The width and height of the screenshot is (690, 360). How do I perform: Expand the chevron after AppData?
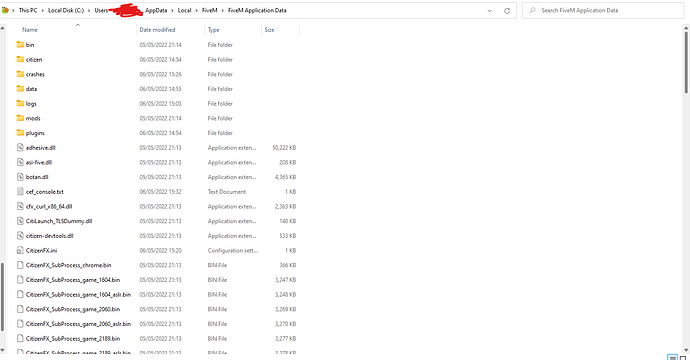click(172, 11)
